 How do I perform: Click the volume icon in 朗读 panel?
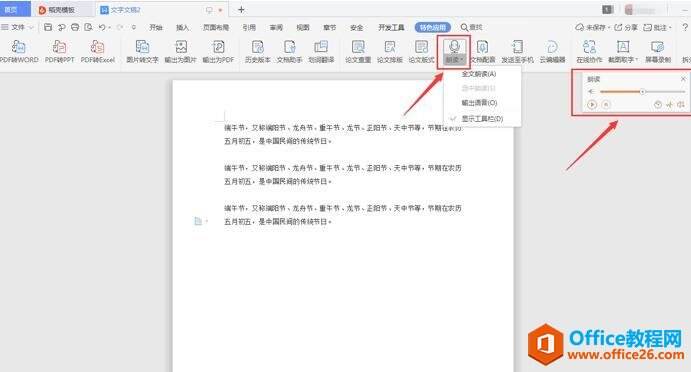tap(681, 104)
